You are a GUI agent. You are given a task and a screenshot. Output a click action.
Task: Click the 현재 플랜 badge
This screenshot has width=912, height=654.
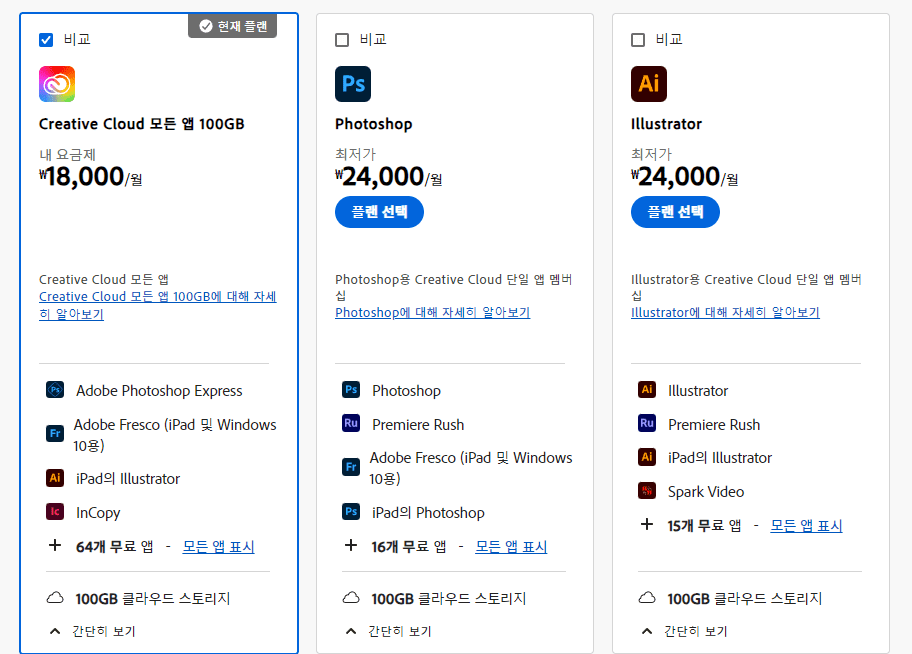232,25
